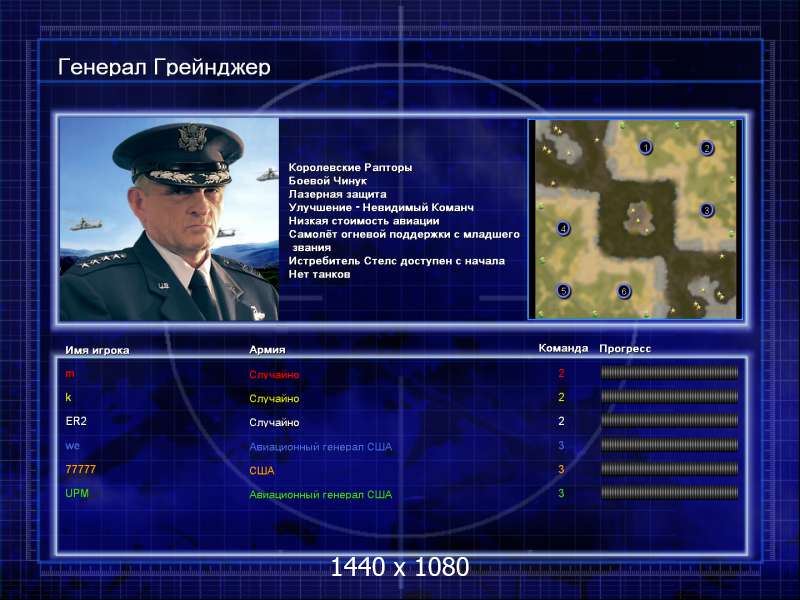This screenshot has width=800, height=600.
Task: Click player name ER2
Action: click(76, 421)
